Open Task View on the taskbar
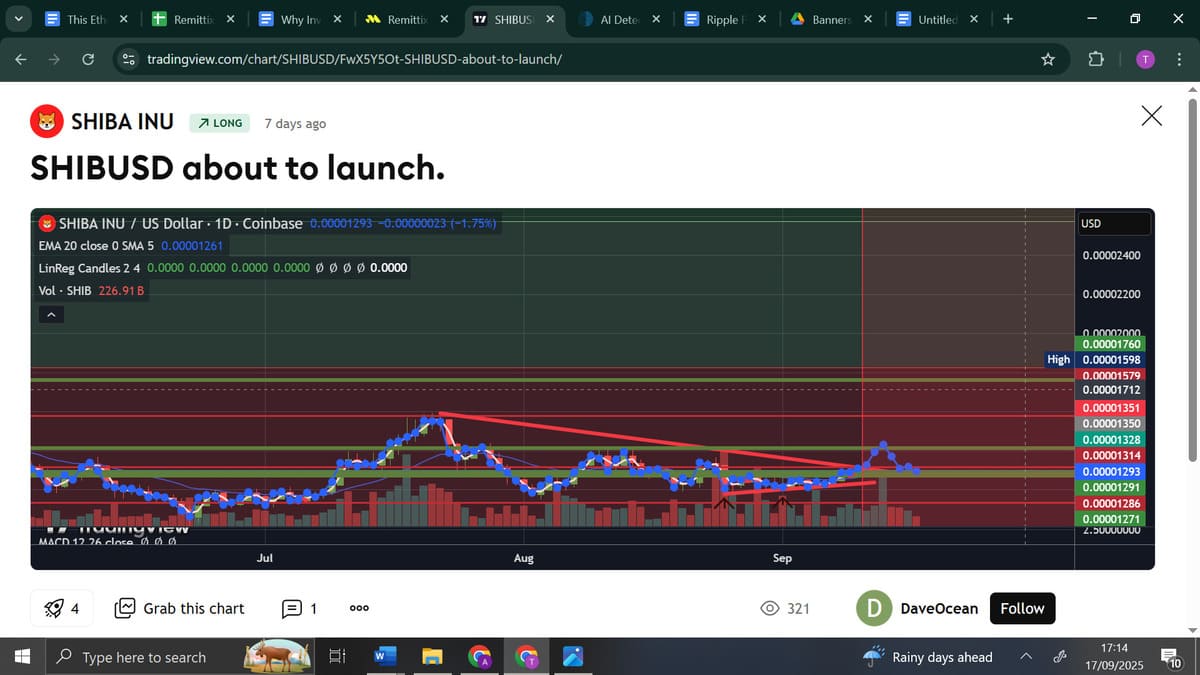1200x675 pixels. click(338, 657)
